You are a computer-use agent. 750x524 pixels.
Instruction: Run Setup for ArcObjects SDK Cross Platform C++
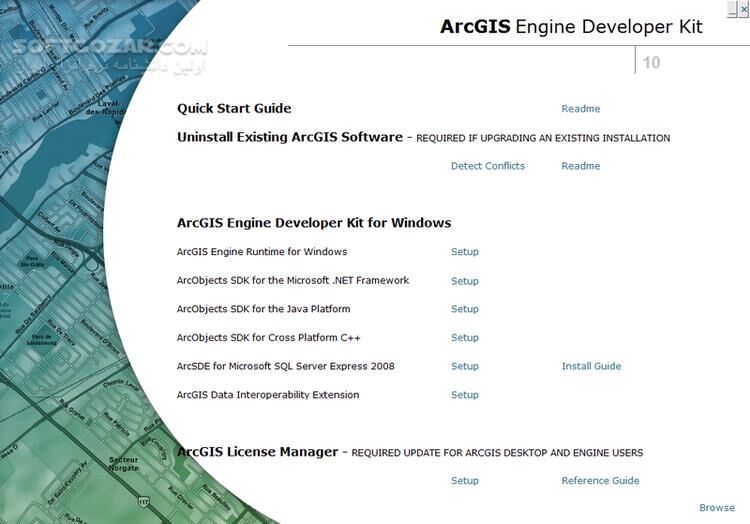click(x=464, y=338)
